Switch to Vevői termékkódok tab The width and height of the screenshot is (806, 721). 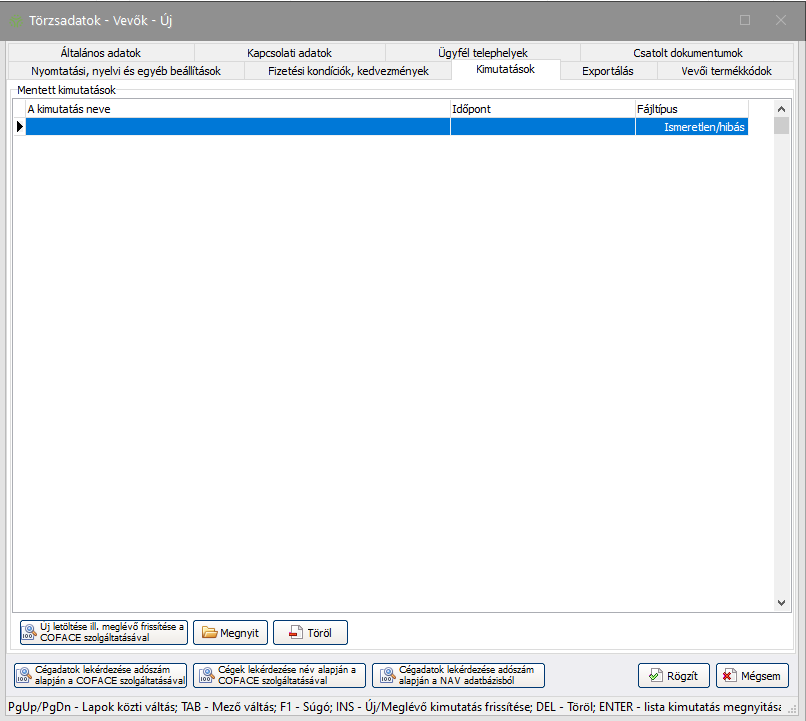tap(726, 71)
